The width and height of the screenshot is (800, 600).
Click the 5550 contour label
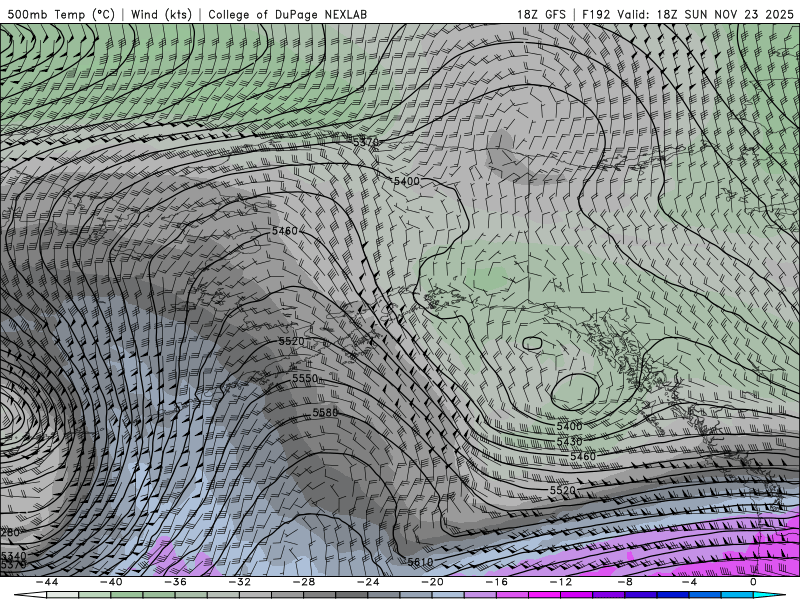(x=305, y=379)
